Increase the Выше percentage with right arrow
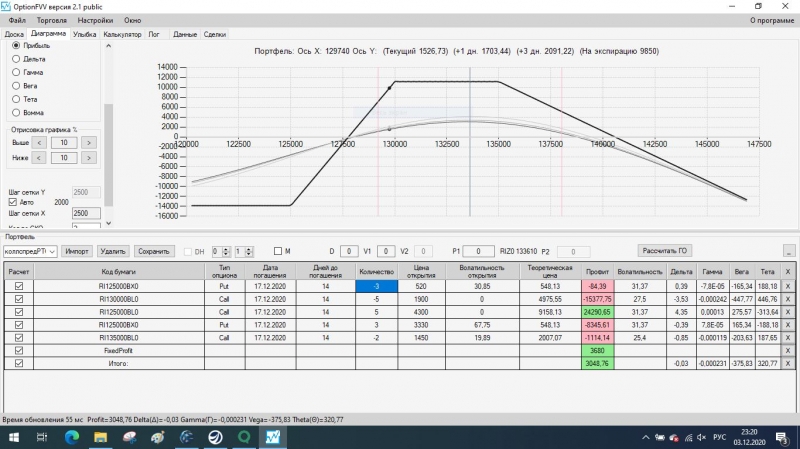Image resolution: width=800 pixels, height=449 pixels. click(x=89, y=143)
